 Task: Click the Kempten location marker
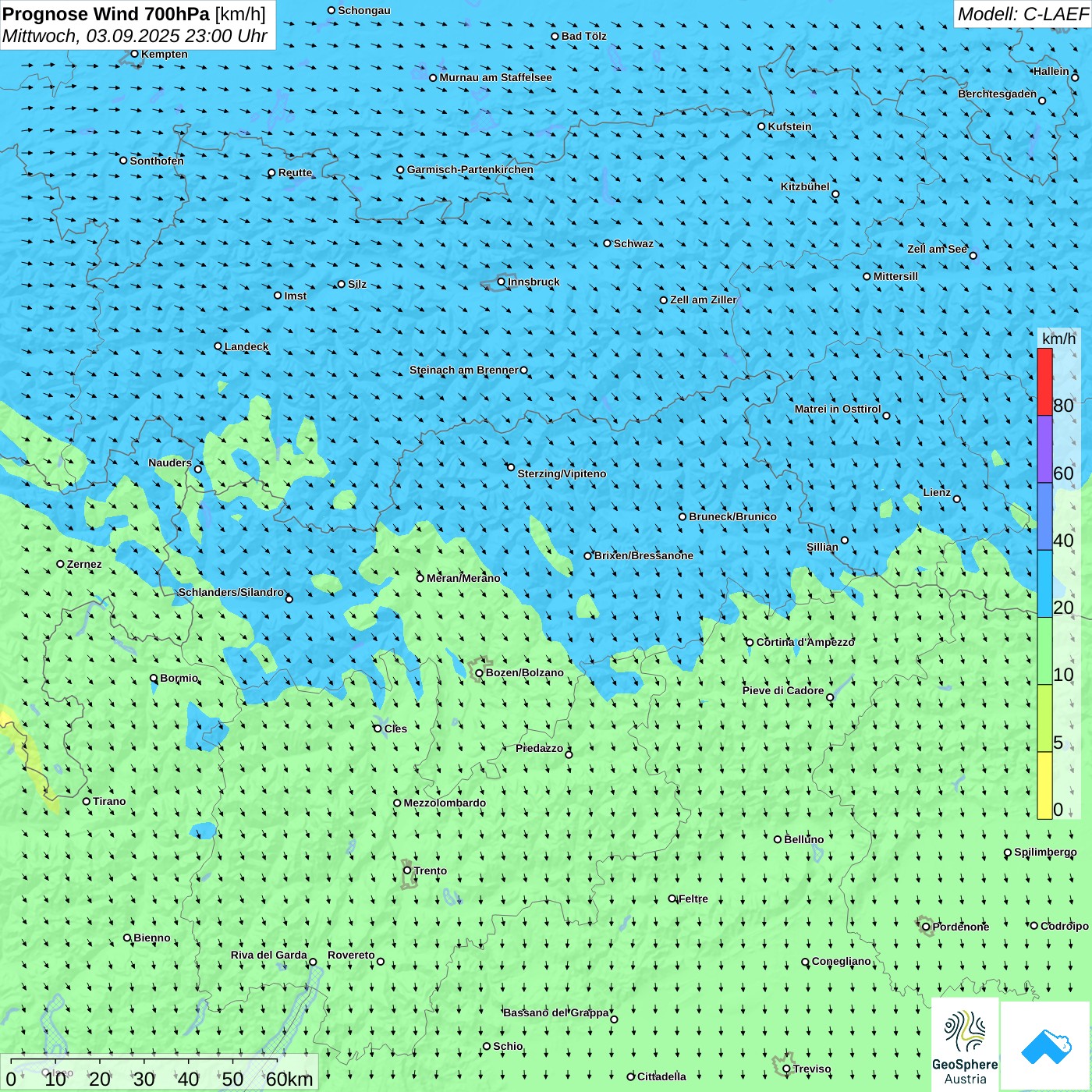pos(134,54)
